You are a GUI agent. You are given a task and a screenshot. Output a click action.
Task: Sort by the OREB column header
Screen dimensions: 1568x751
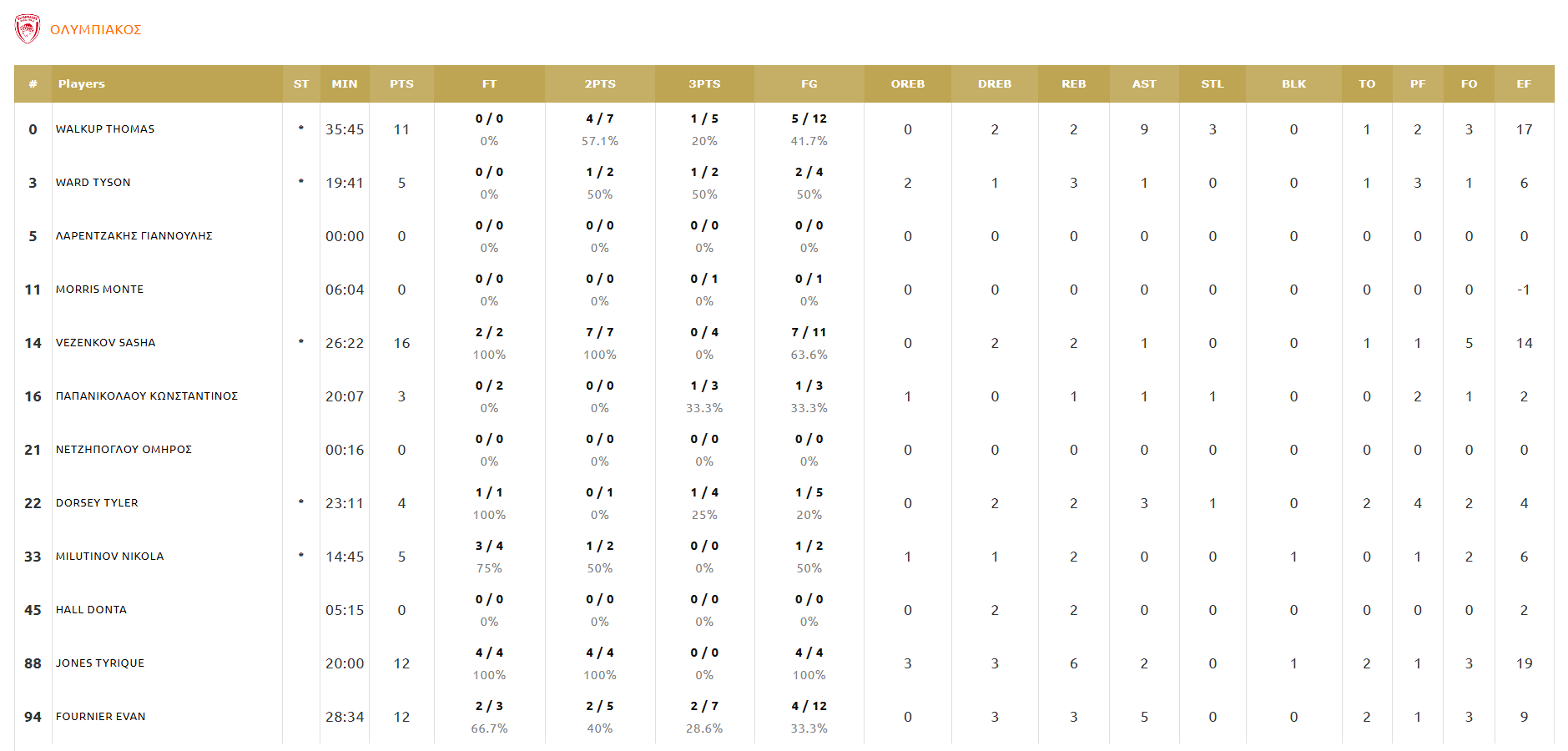tap(907, 84)
